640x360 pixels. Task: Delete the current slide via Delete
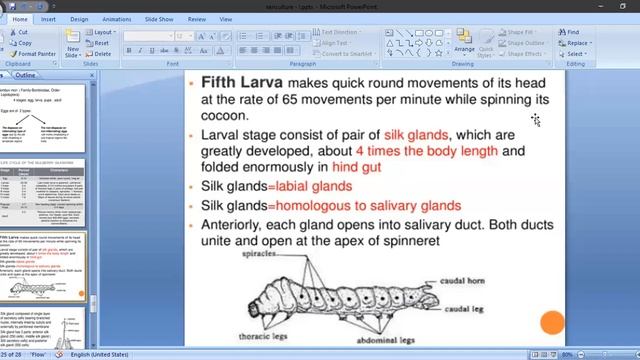98,54
